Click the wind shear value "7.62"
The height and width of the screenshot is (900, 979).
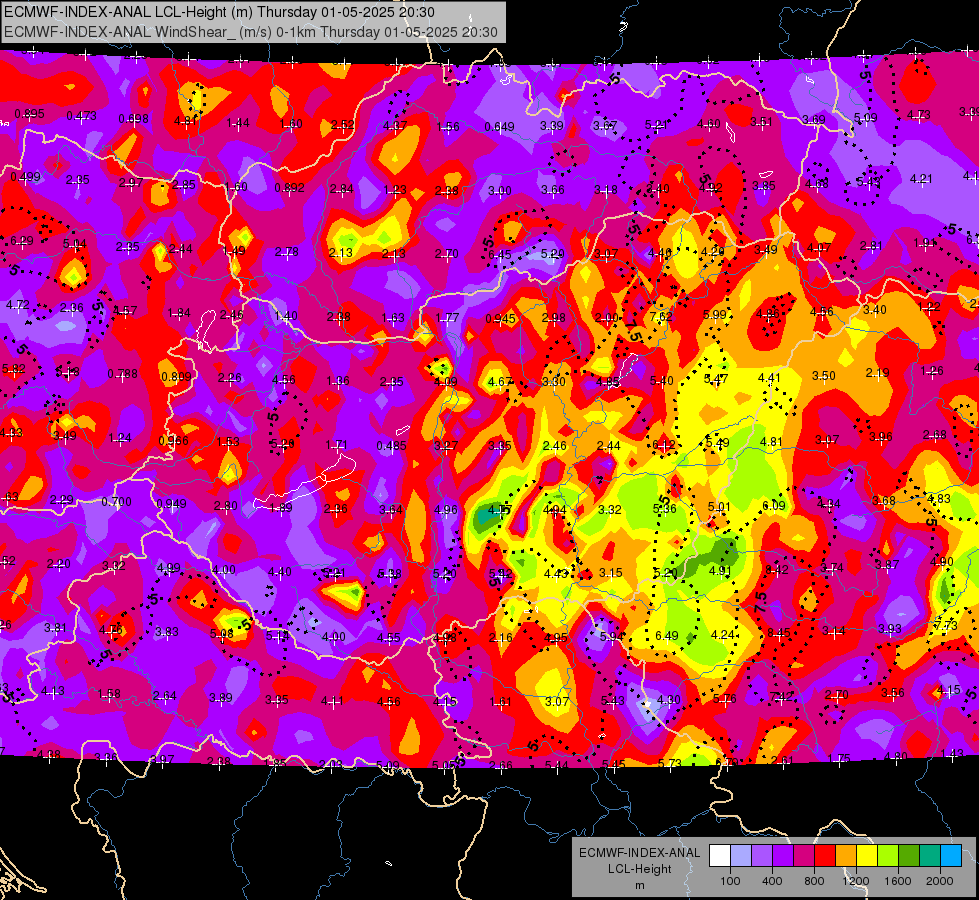[661, 316]
